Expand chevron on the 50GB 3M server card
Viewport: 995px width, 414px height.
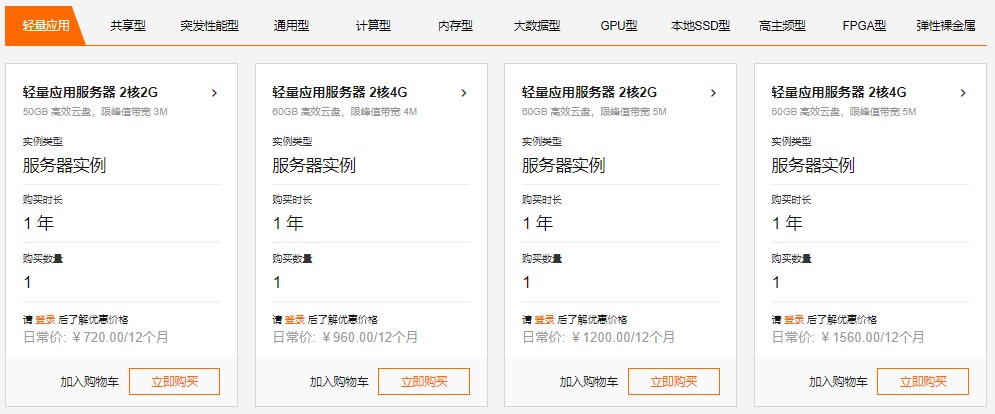pos(214,93)
